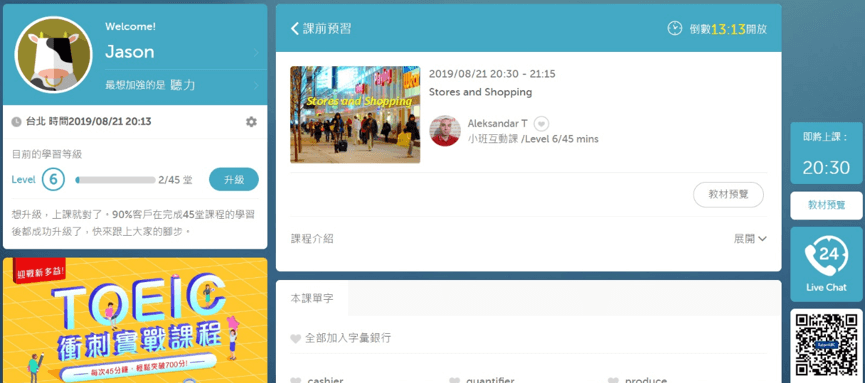Toggle heart next to word quantifier
The image size is (865, 383).
tap(455, 380)
